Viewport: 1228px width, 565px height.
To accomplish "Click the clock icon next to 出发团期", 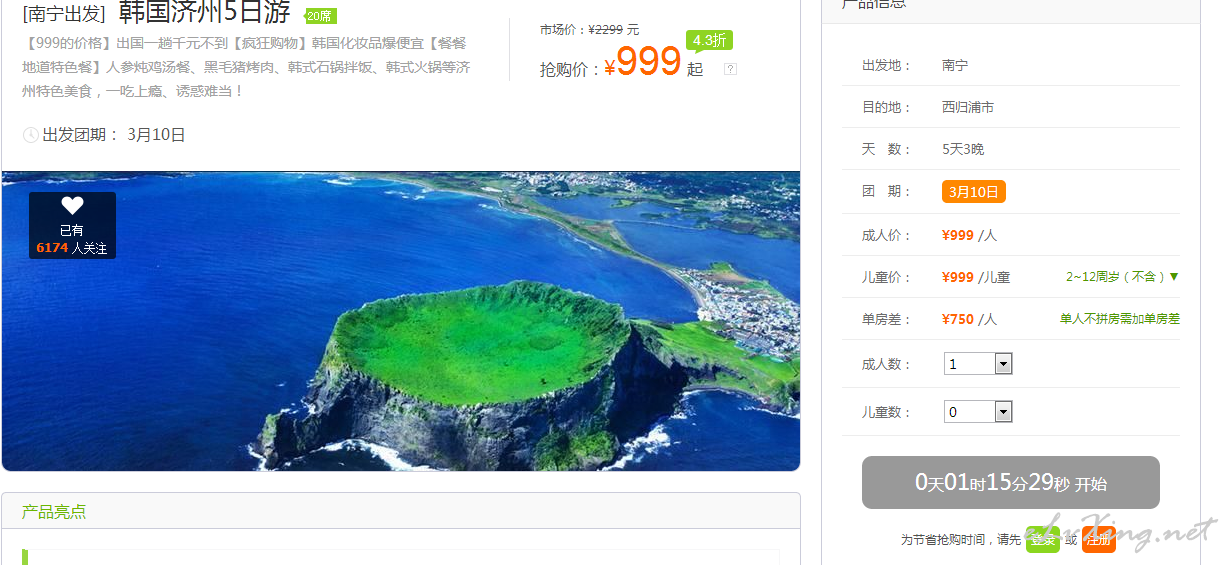I will 30,135.
